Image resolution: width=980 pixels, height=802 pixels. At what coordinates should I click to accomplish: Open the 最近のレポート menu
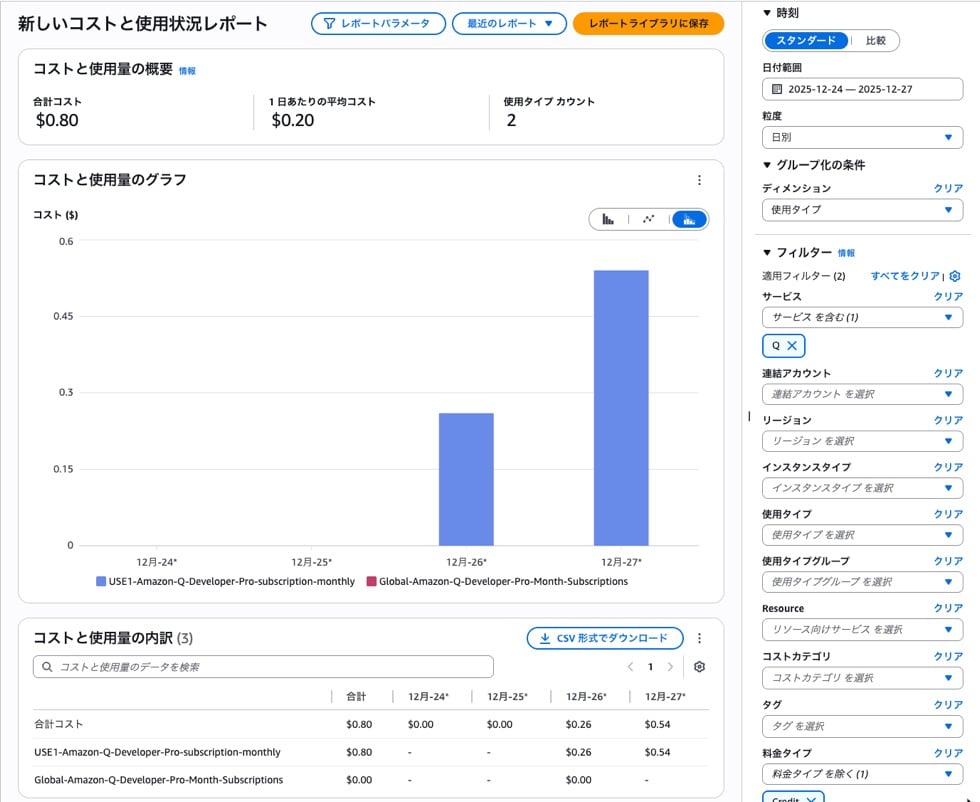click(x=508, y=23)
